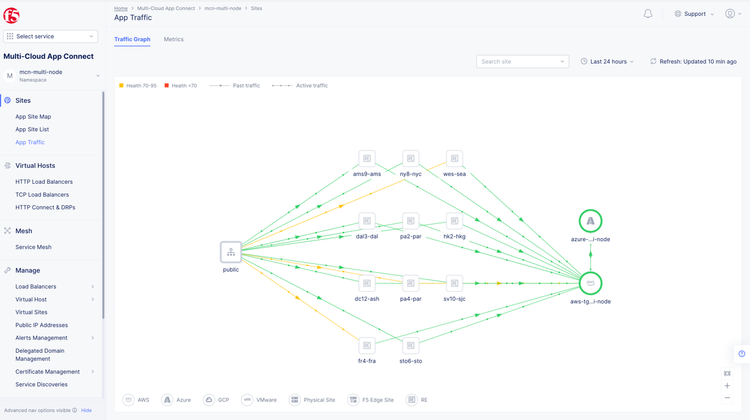This screenshot has width=750, height=420.
Task: Click the fit-to-screen graph icon
Action: 727,373
